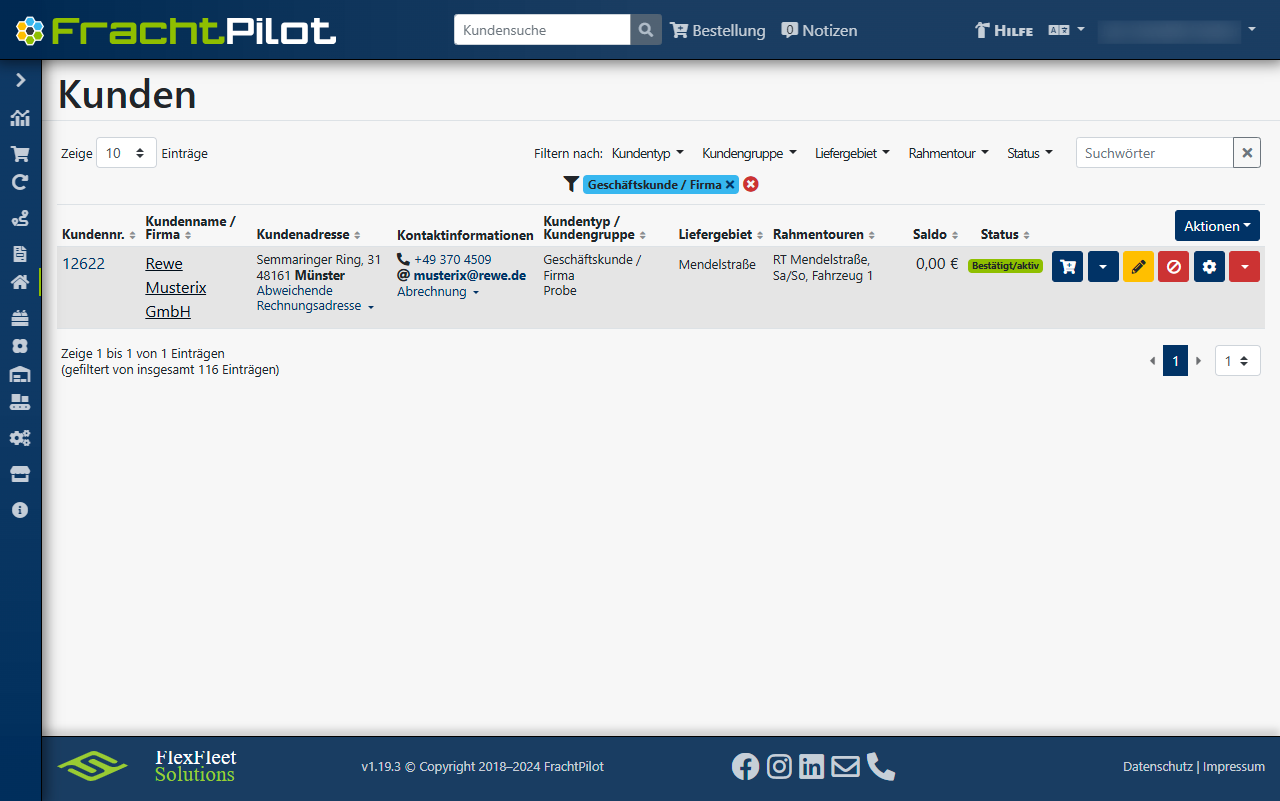Click the add-to-cart order button for Rewe Musterix
This screenshot has width=1280, height=801.
1067,267
